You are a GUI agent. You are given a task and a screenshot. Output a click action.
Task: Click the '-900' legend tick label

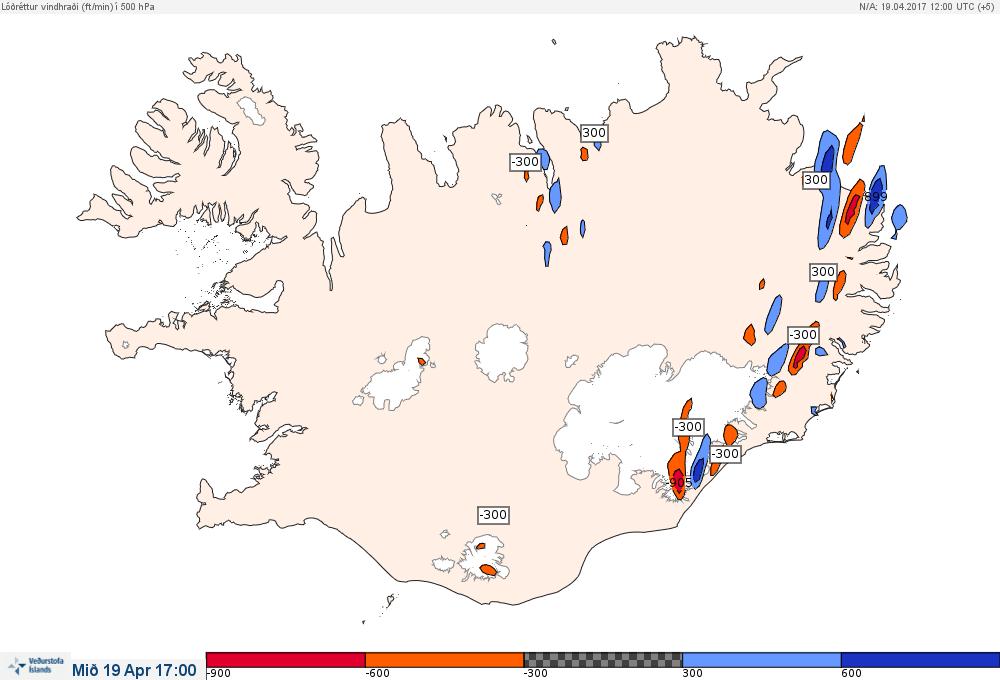pyautogui.click(x=219, y=674)
